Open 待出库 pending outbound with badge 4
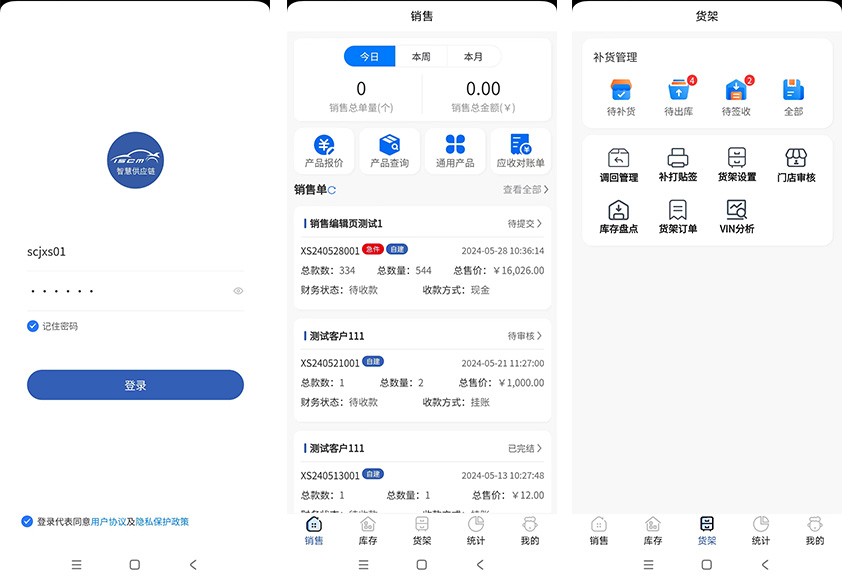Image resolution: width=842 pixels, height=582 pixels. [x=679, y=96]
